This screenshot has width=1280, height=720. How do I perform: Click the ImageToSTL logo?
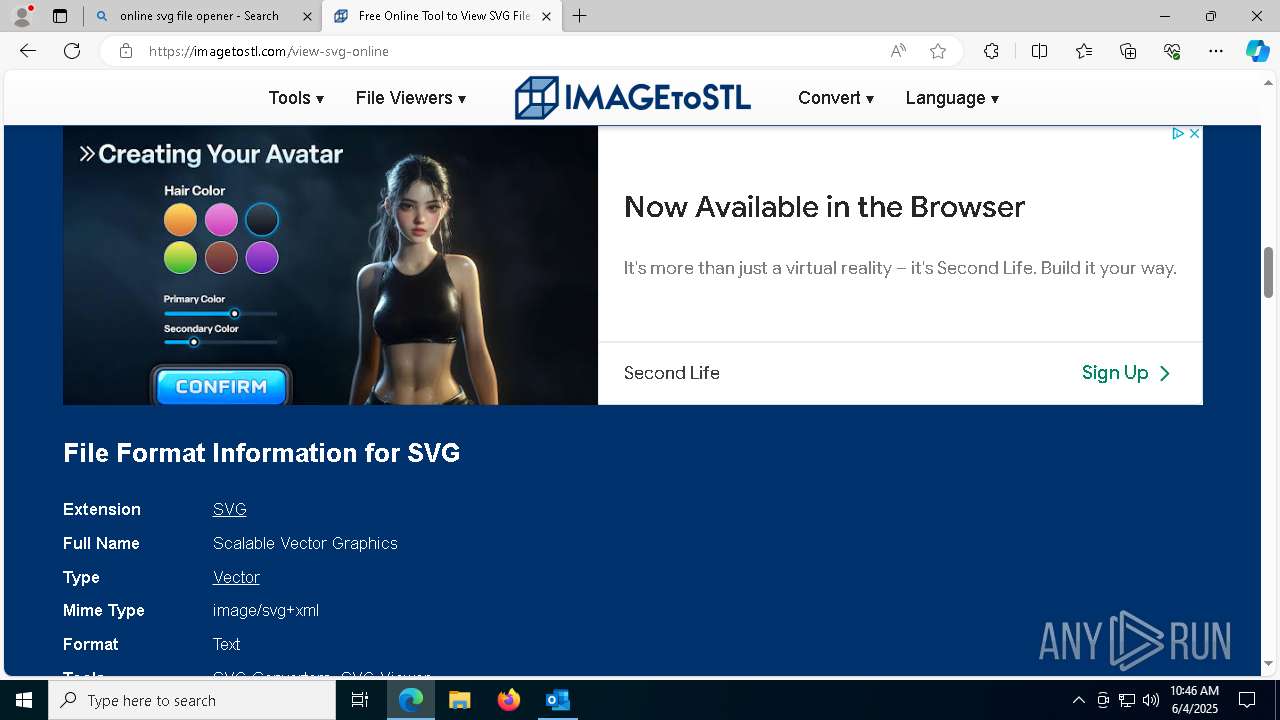(632, 98)
